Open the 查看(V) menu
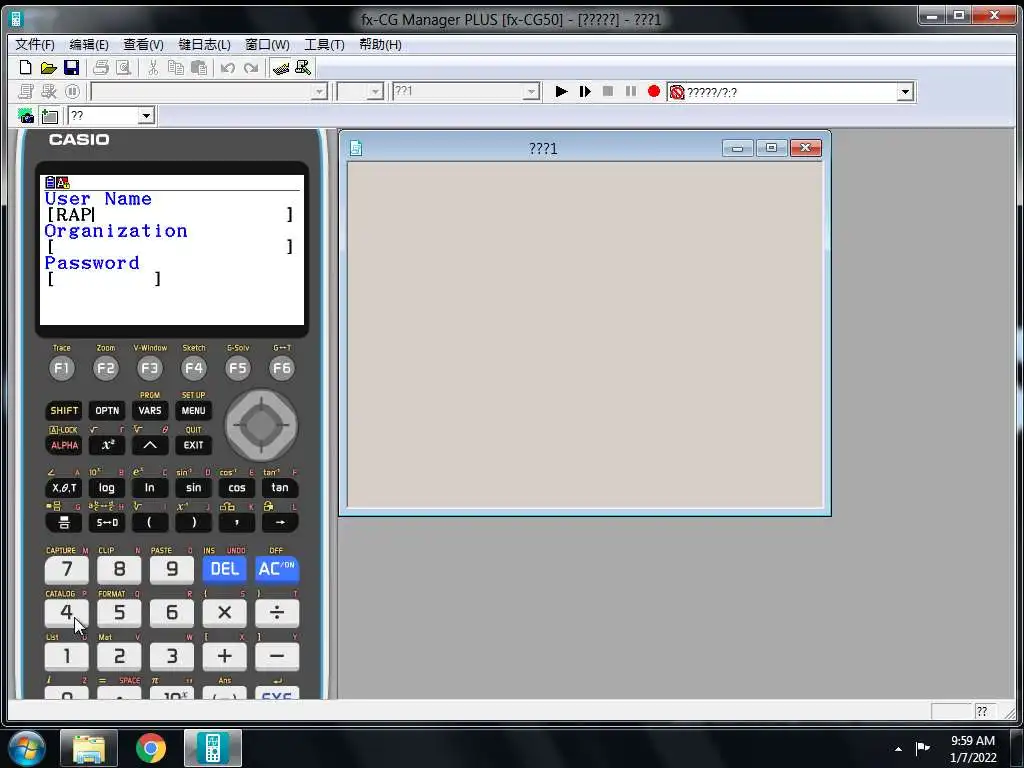Viewport: 1024px width, 768px height. pos(144,44)
